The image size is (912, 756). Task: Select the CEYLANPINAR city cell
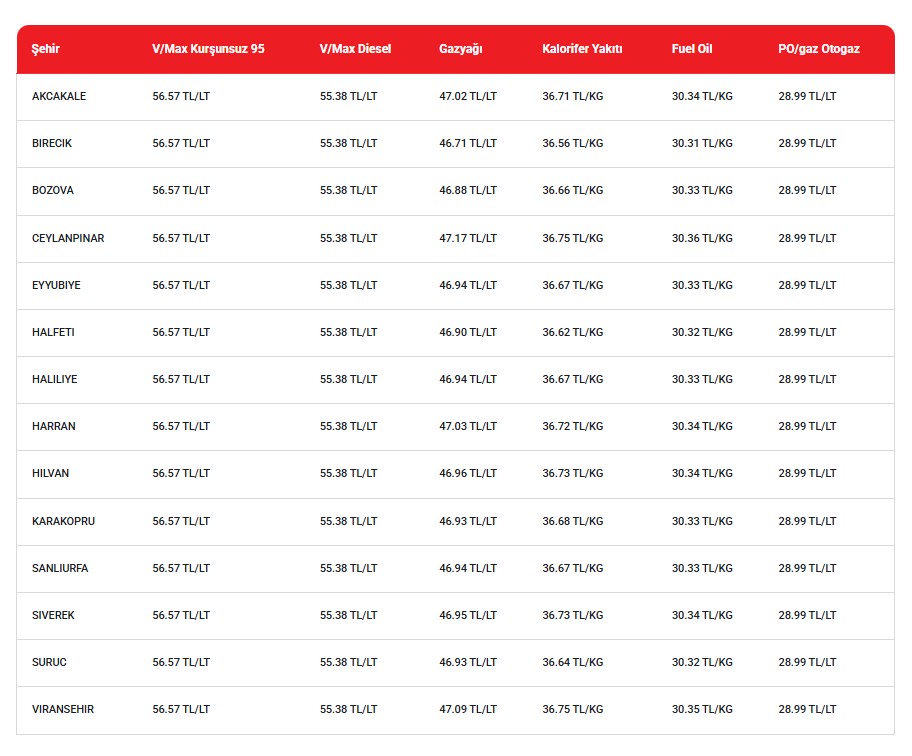tap(68, 238)
